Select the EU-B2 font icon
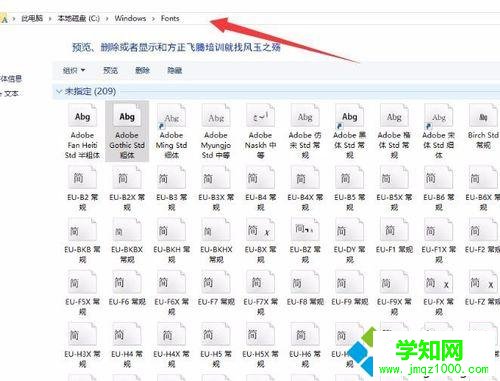This screenshot has width=500, height=381. pyautogui.click(x=82, y=178)
